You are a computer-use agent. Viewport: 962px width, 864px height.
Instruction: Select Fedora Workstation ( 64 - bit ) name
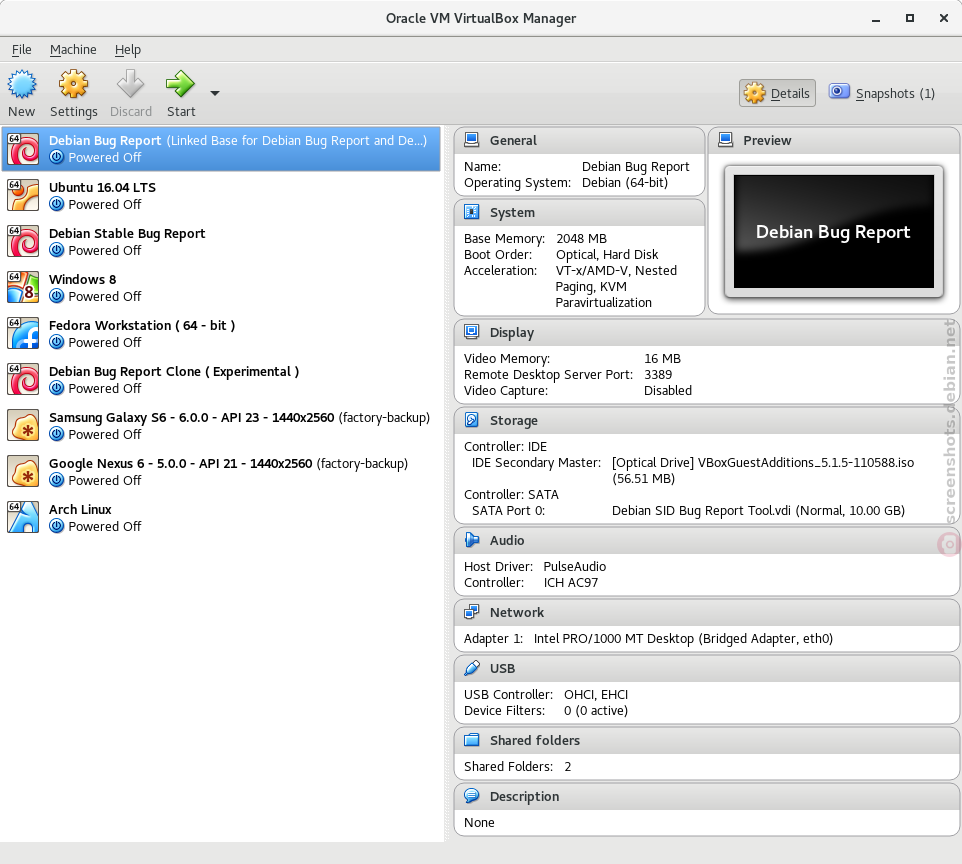click(142, 325)
